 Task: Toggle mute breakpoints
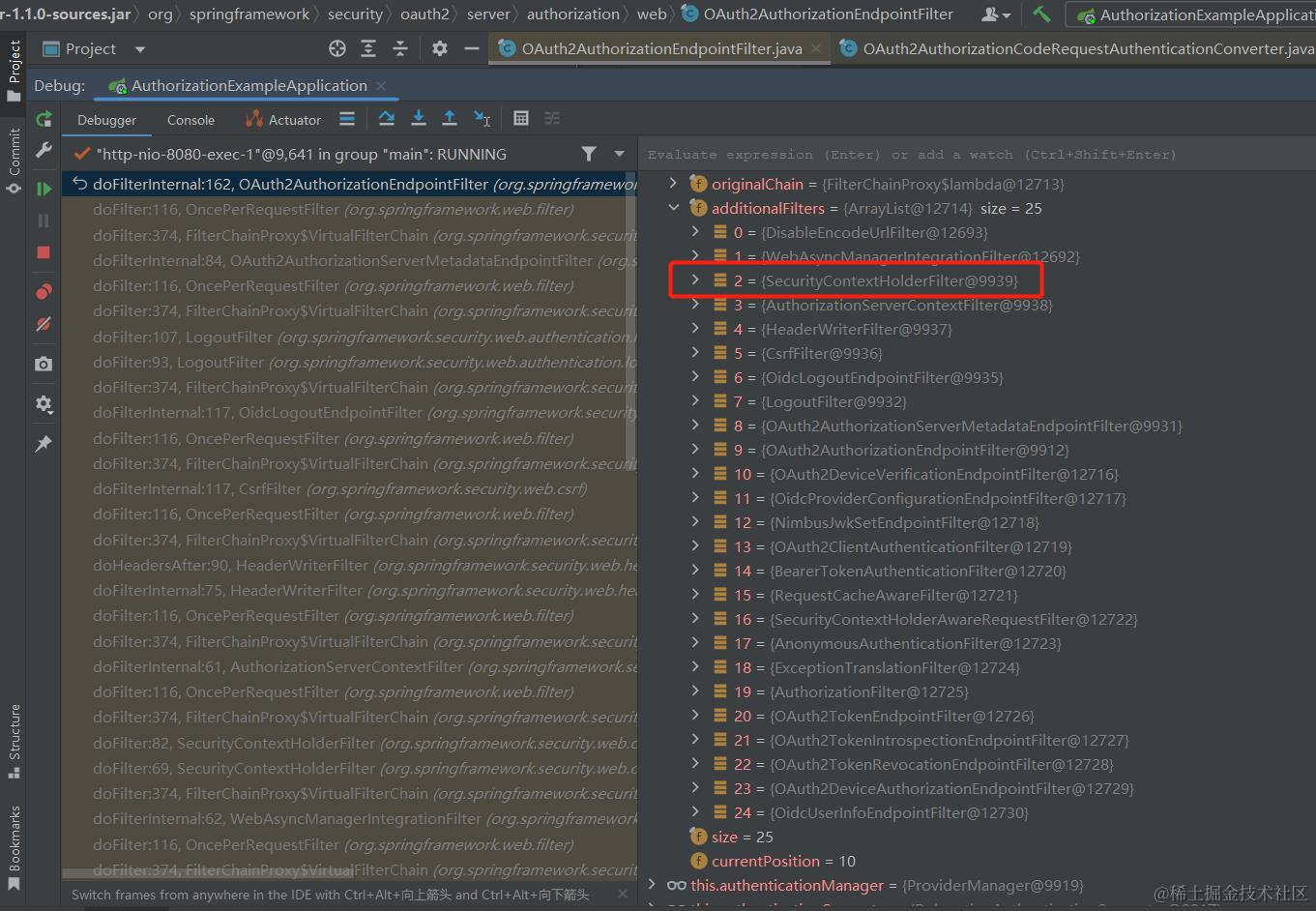click(44, 324)
